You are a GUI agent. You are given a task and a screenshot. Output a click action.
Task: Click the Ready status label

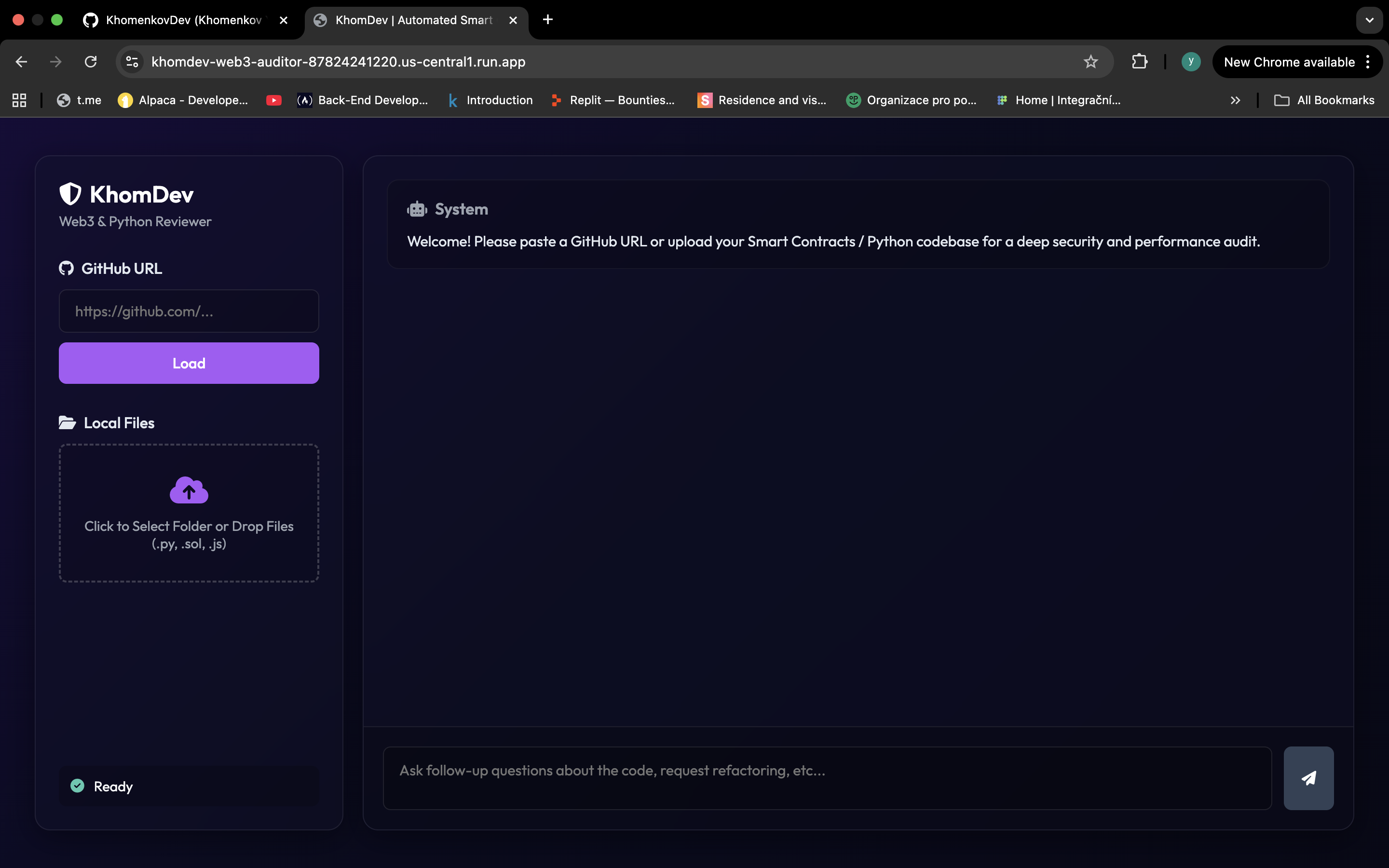click(113, 787)
